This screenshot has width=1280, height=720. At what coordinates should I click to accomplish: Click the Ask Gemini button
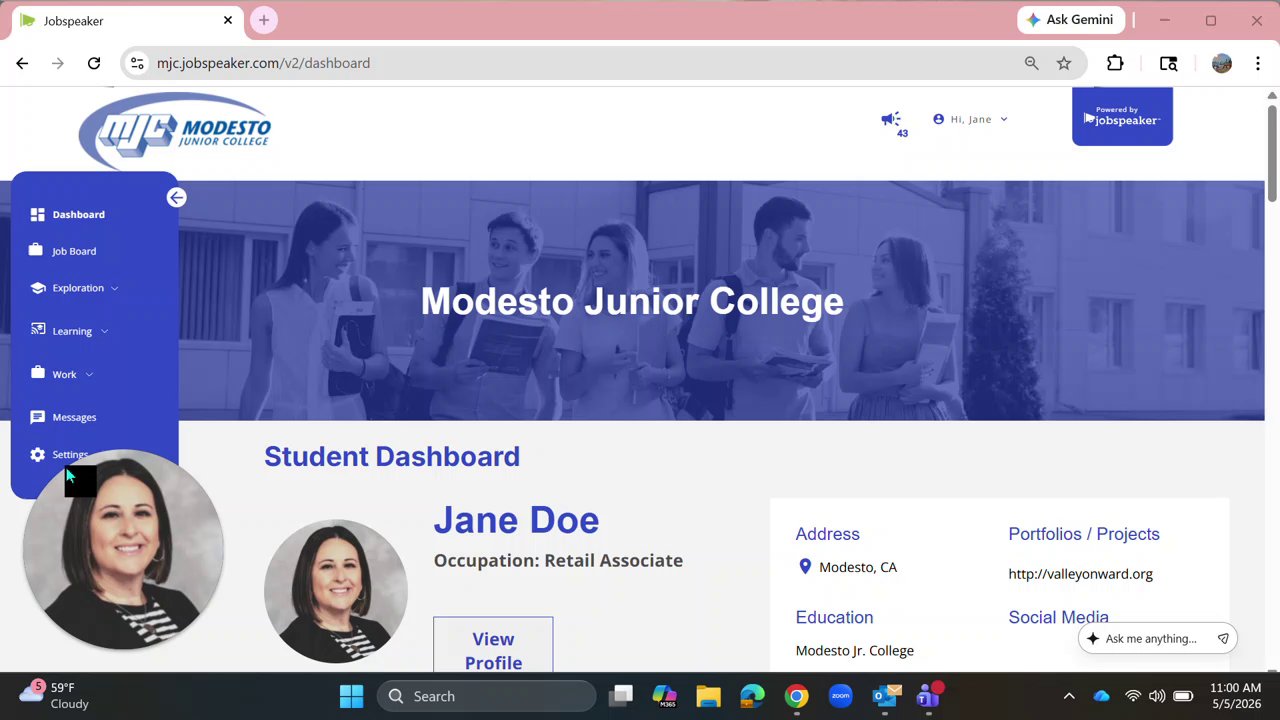(x=1071, y=20)
